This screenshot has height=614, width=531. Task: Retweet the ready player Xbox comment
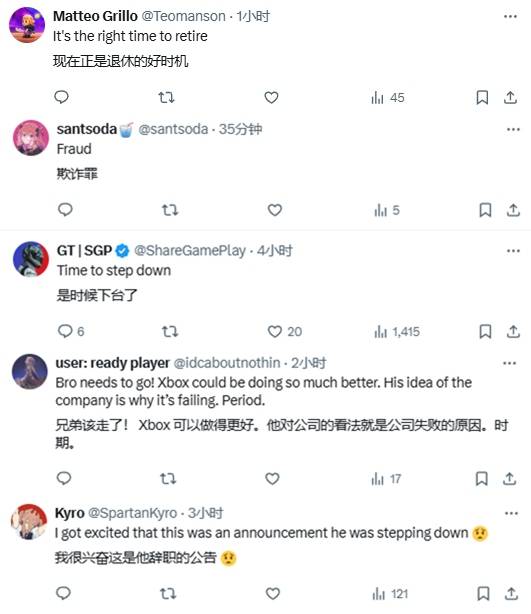(x=168, y=479)
